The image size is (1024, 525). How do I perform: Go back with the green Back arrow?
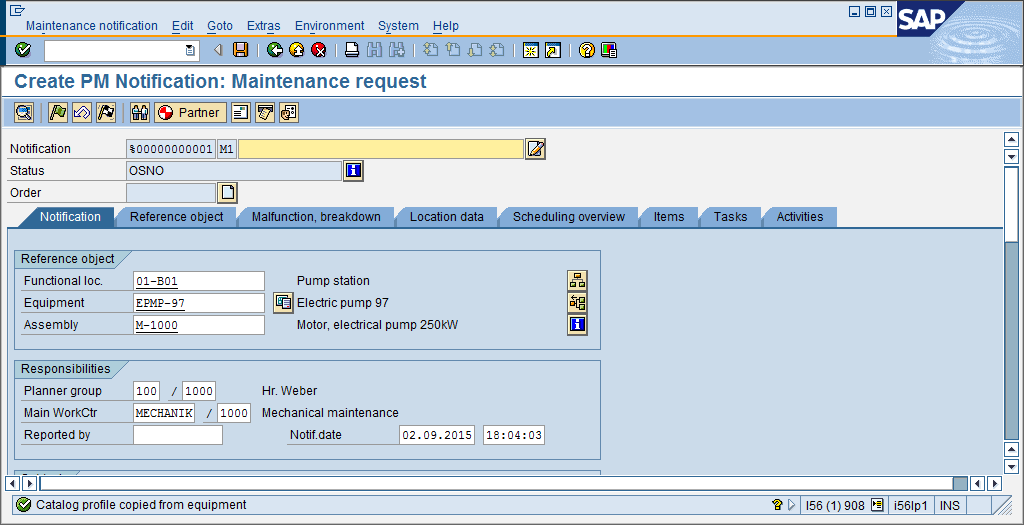(275, 50)
